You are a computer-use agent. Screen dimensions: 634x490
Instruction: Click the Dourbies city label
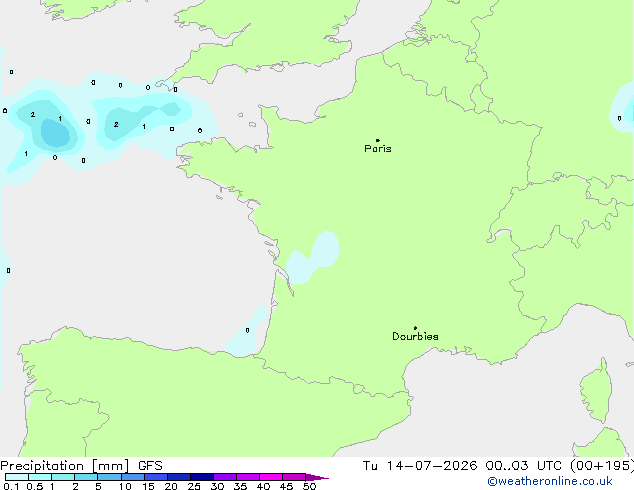[x=415, y=336]
